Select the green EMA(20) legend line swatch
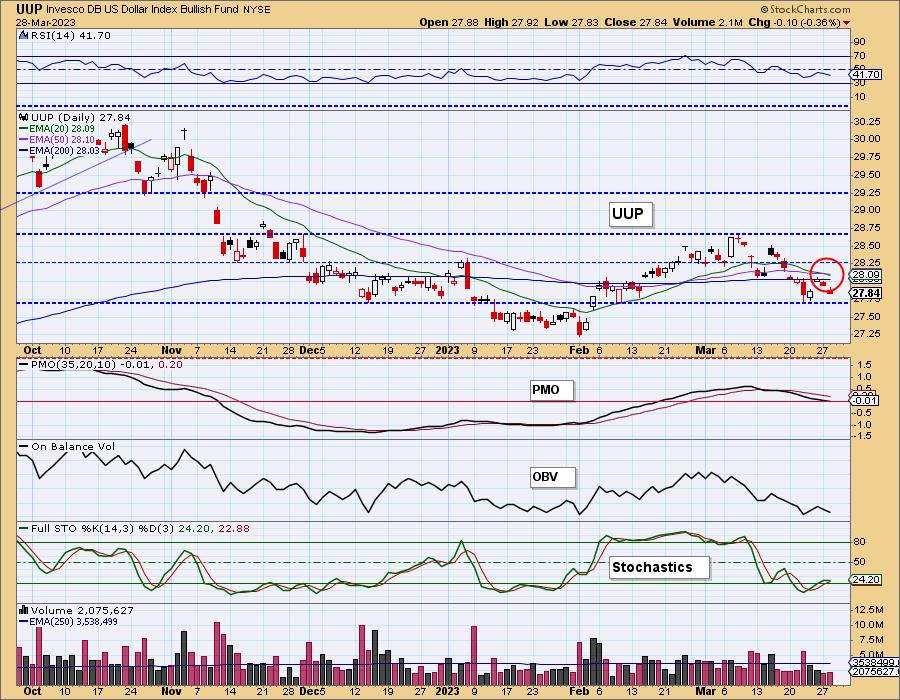900x700 pixels. [x=24, y=129]
